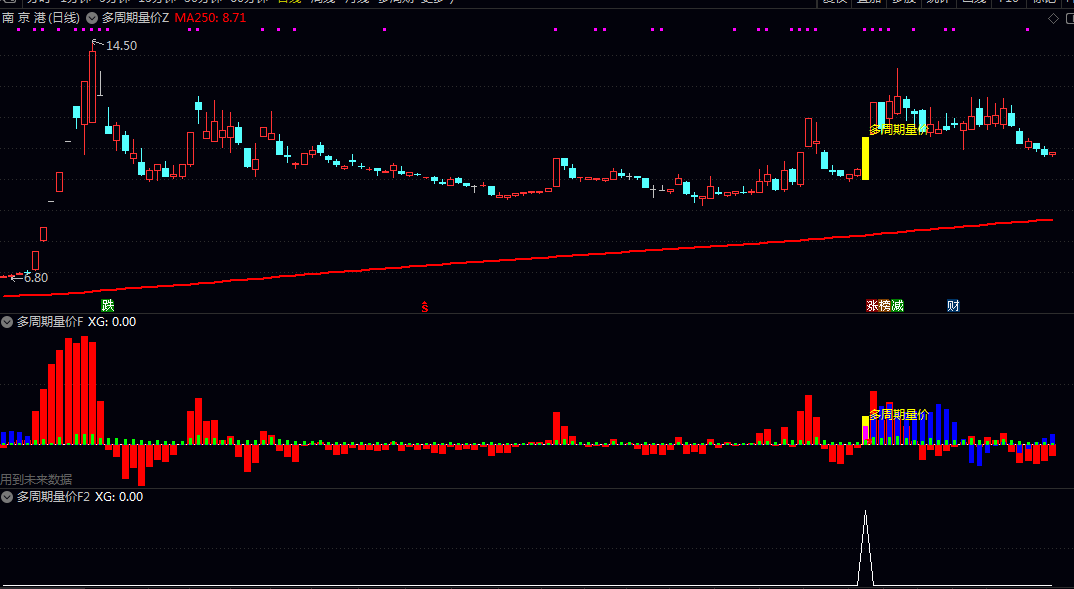This screenshot has height=589, width=1074.
Task: Click the green 跌 info marker
Action: click(108, 305)
